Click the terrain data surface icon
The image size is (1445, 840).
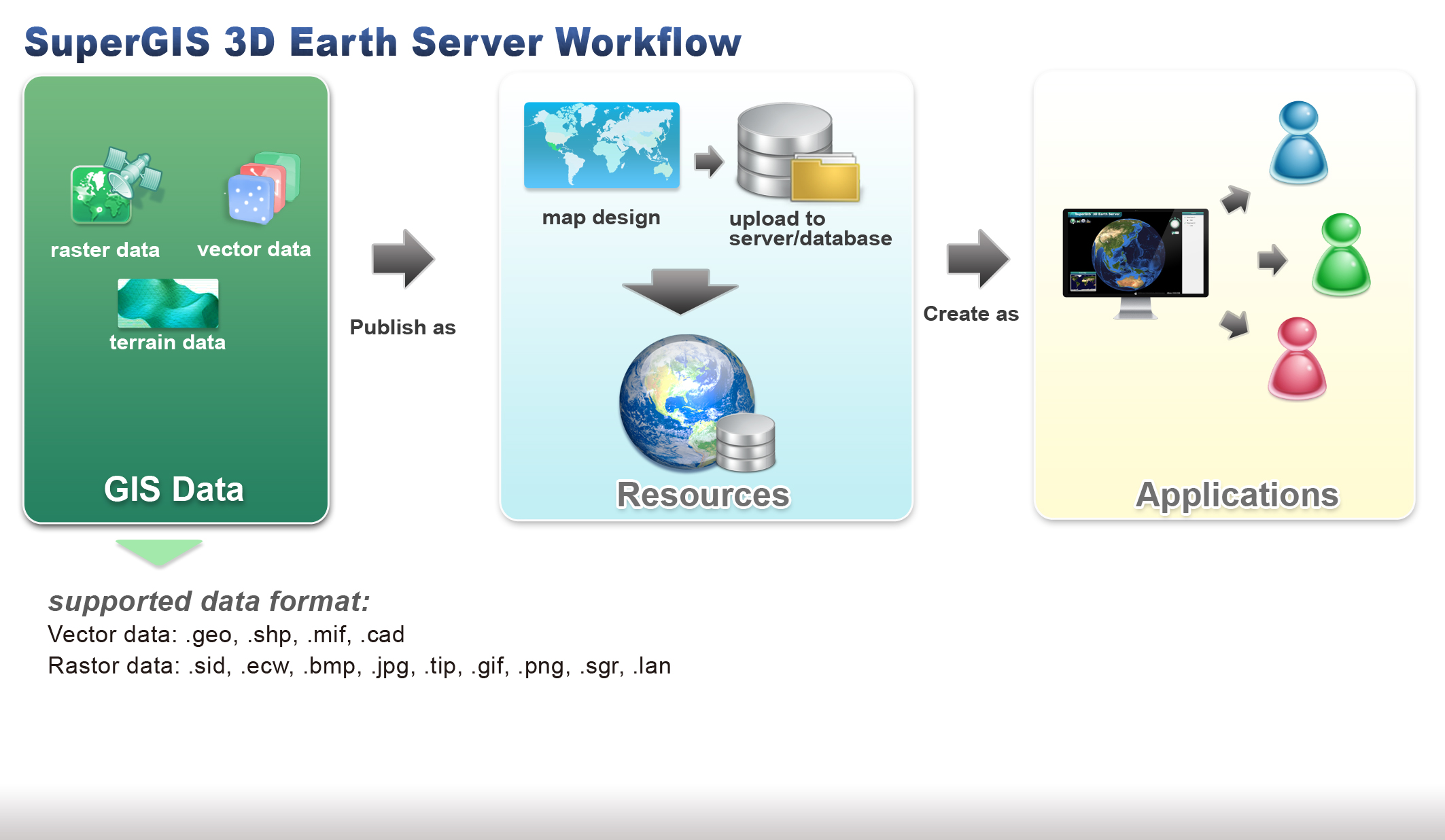pos(168,303)
